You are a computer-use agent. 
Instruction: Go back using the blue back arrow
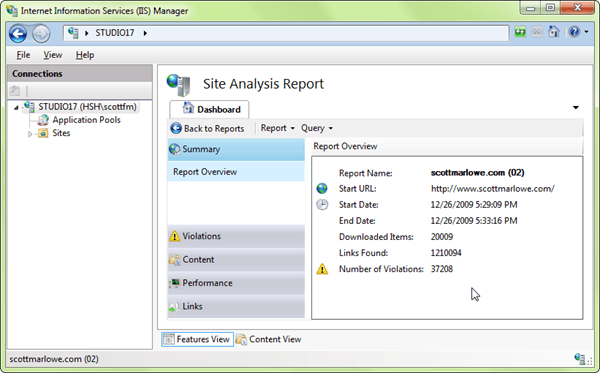18,34
